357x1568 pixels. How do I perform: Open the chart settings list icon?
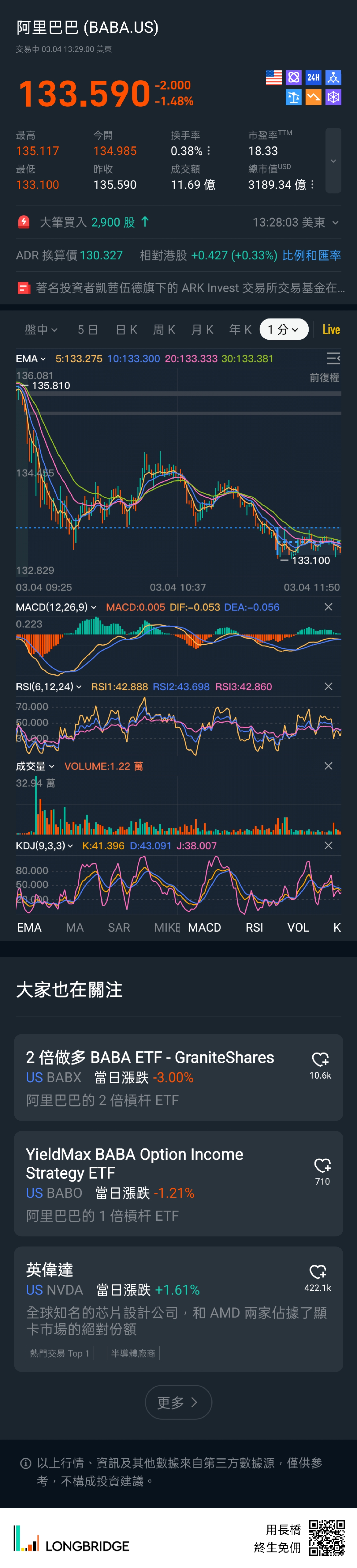point(333,358)
